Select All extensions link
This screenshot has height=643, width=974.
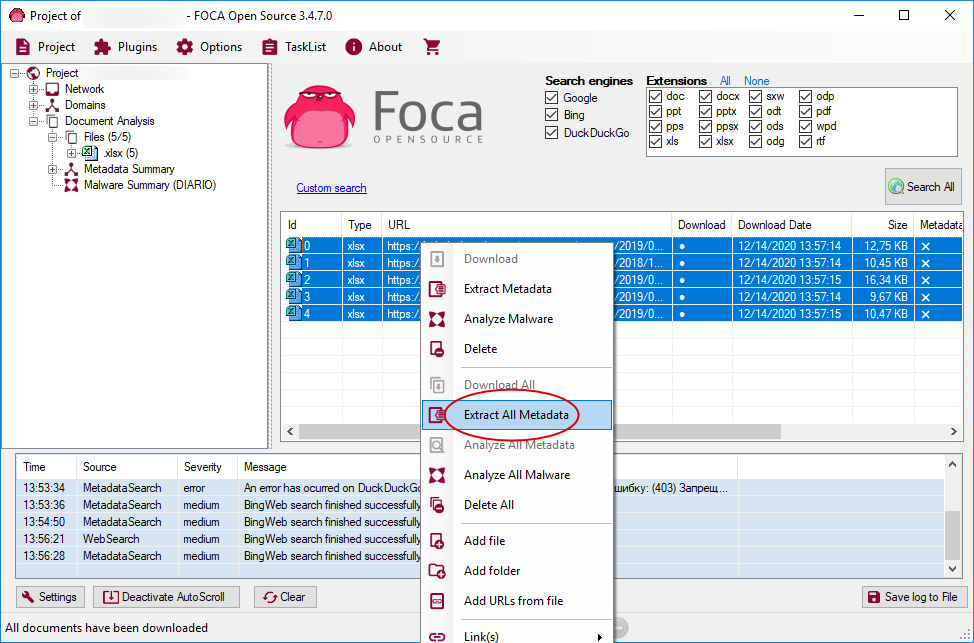point(725,81)
